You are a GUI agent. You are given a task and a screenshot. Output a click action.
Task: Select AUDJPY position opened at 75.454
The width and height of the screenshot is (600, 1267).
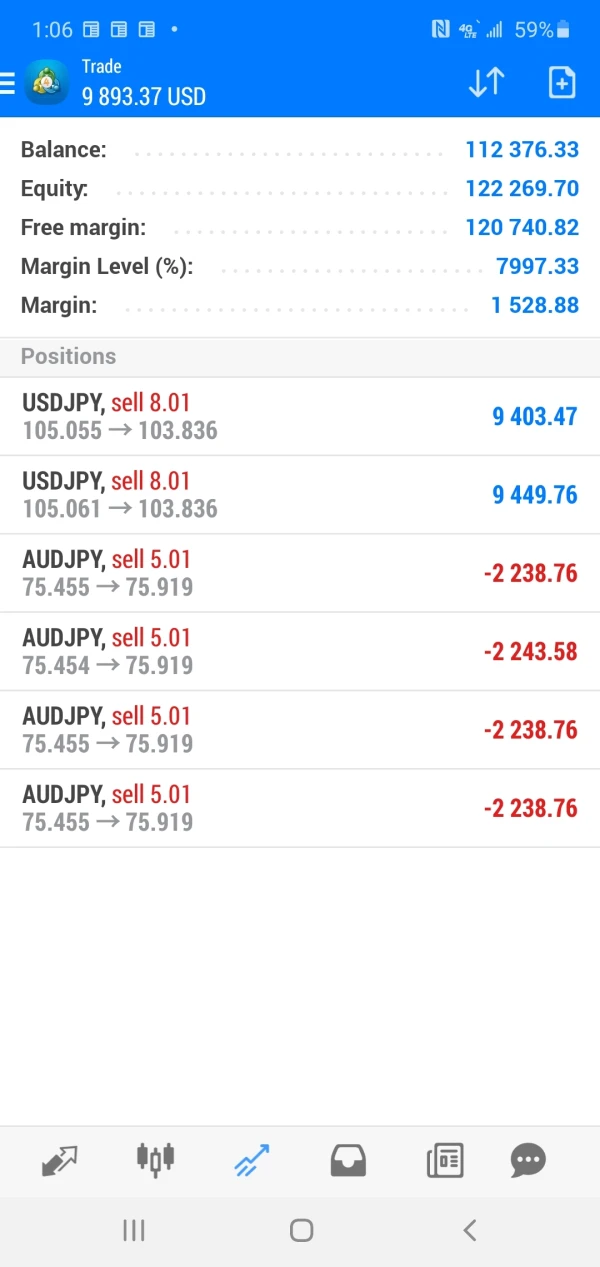pos(300,652)
